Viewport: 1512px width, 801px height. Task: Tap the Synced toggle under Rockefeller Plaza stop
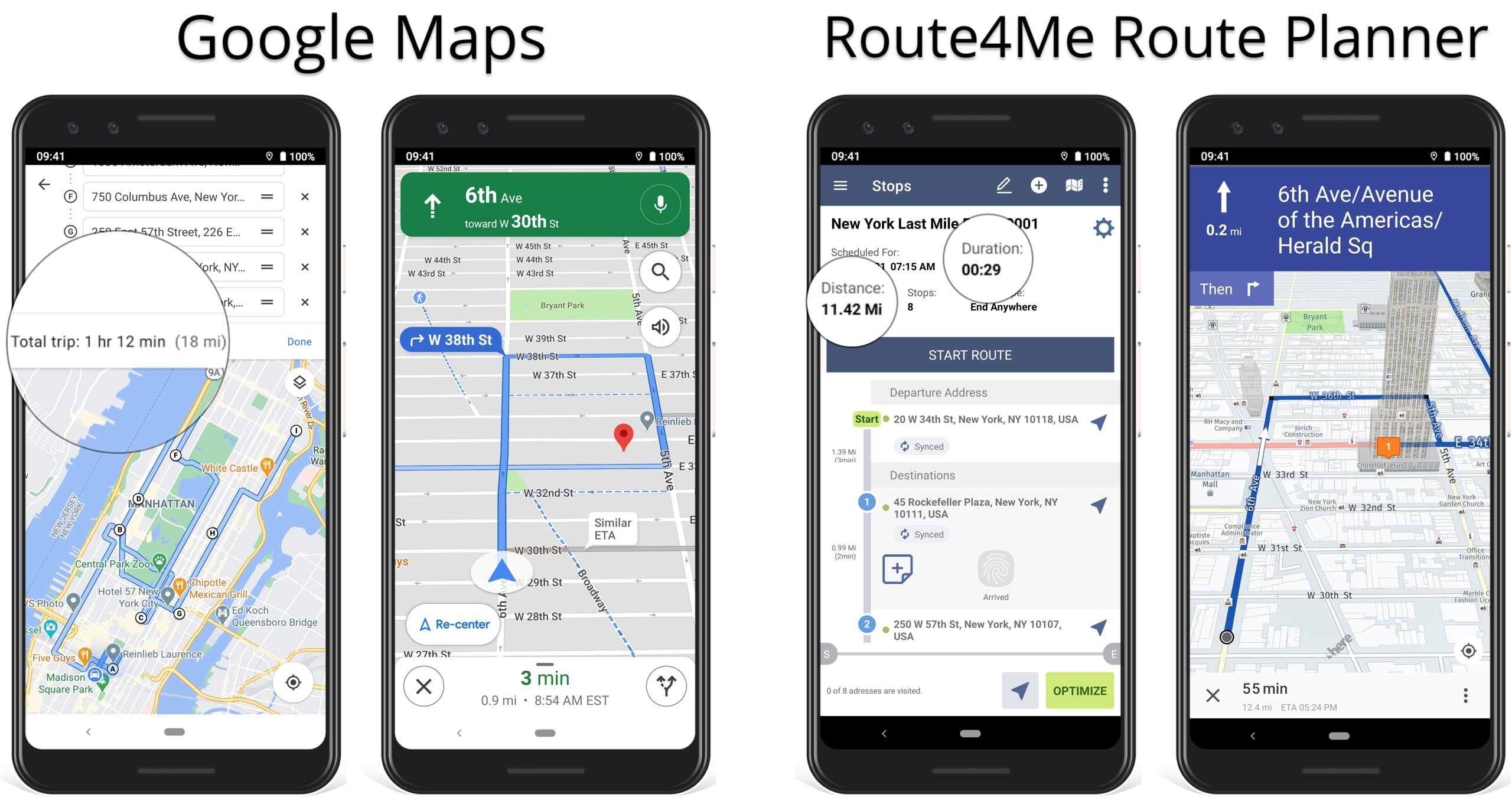click(x=921, y=536)
